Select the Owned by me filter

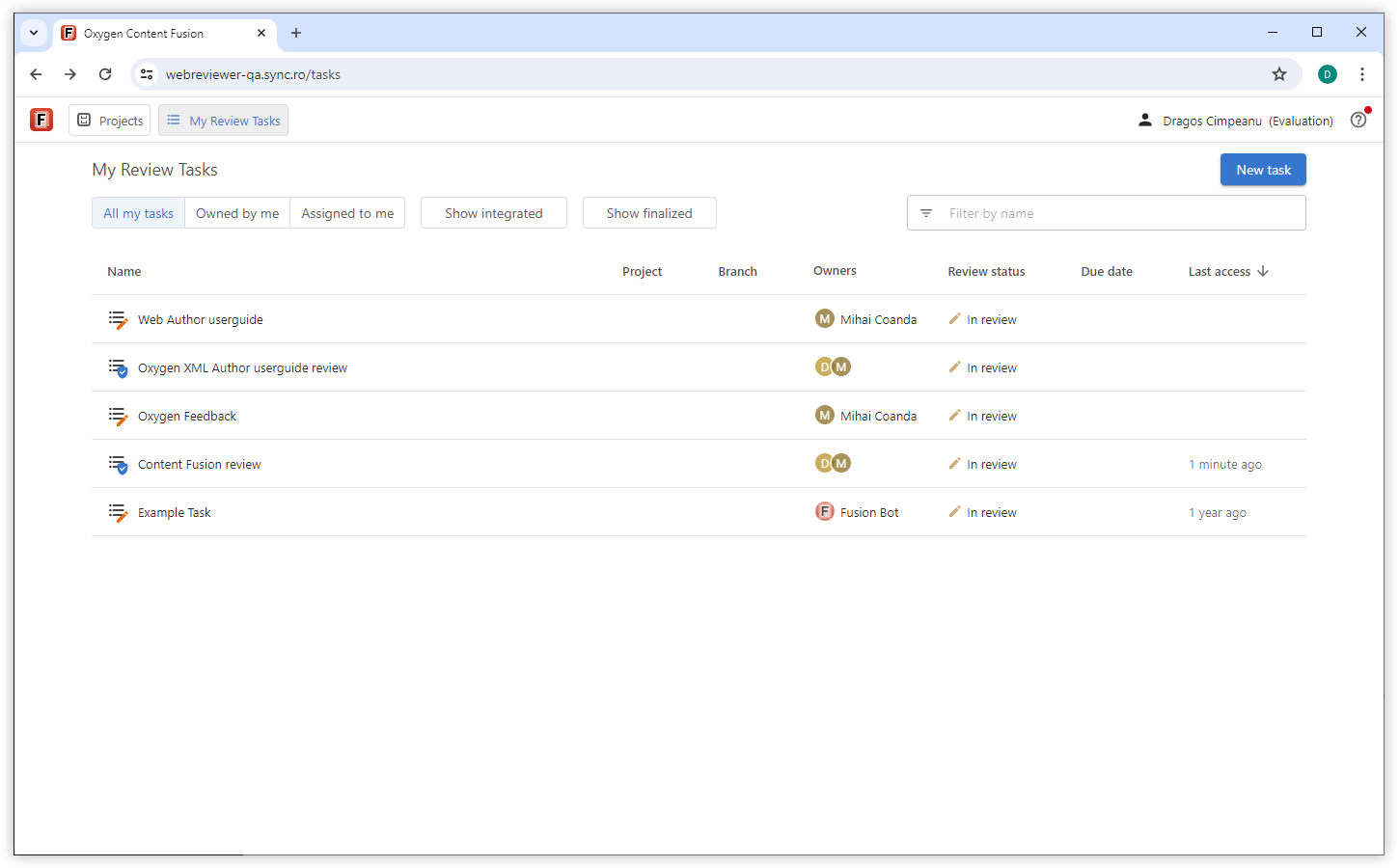(237, 213)
